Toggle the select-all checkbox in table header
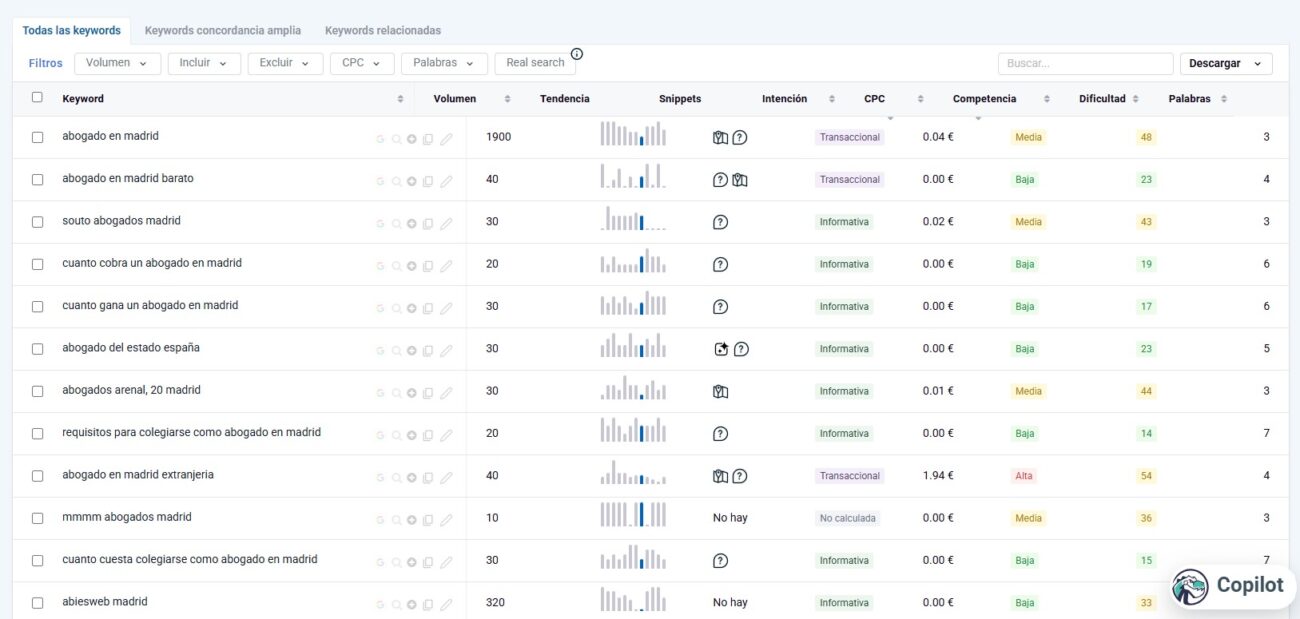The image size is (1300, 619). (37, 97)
